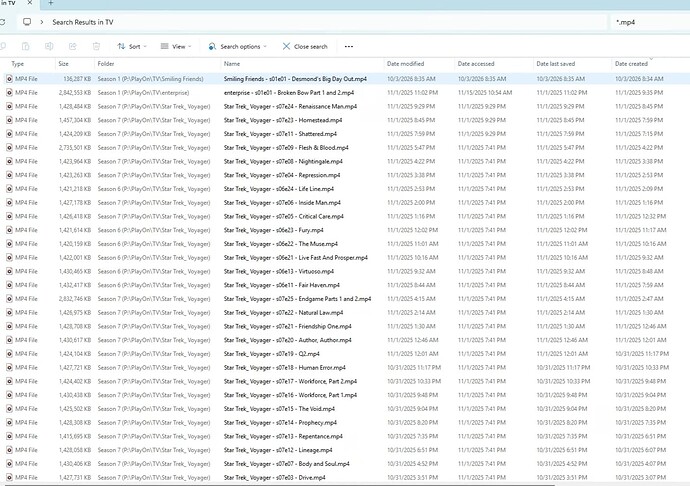The height and width of the screenshot is (486, 690).
Task: Select Voyager s07e17 Workforce, Part 2 file
Action: (x=290, y=381)
